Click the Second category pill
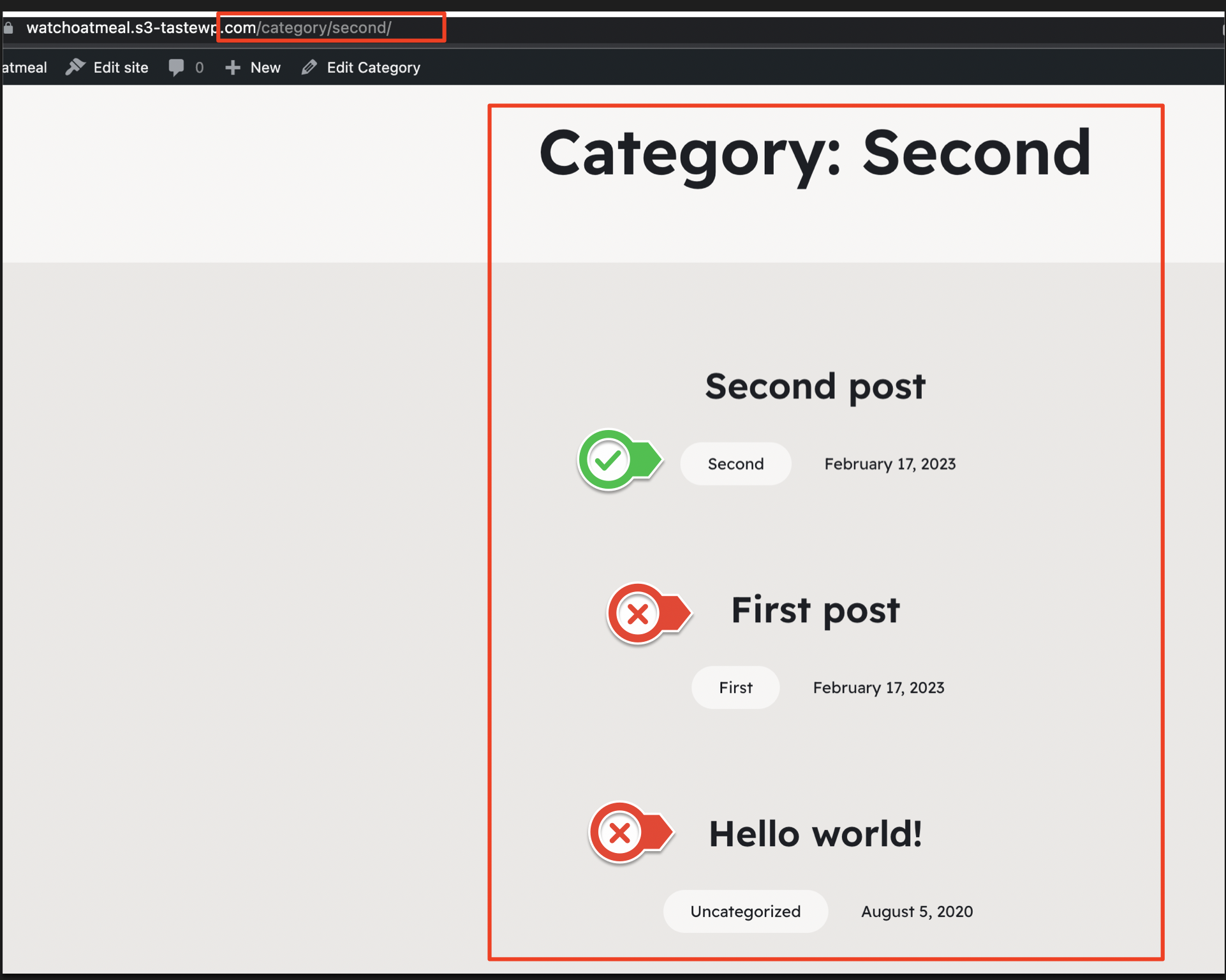 tap(735, 464)
